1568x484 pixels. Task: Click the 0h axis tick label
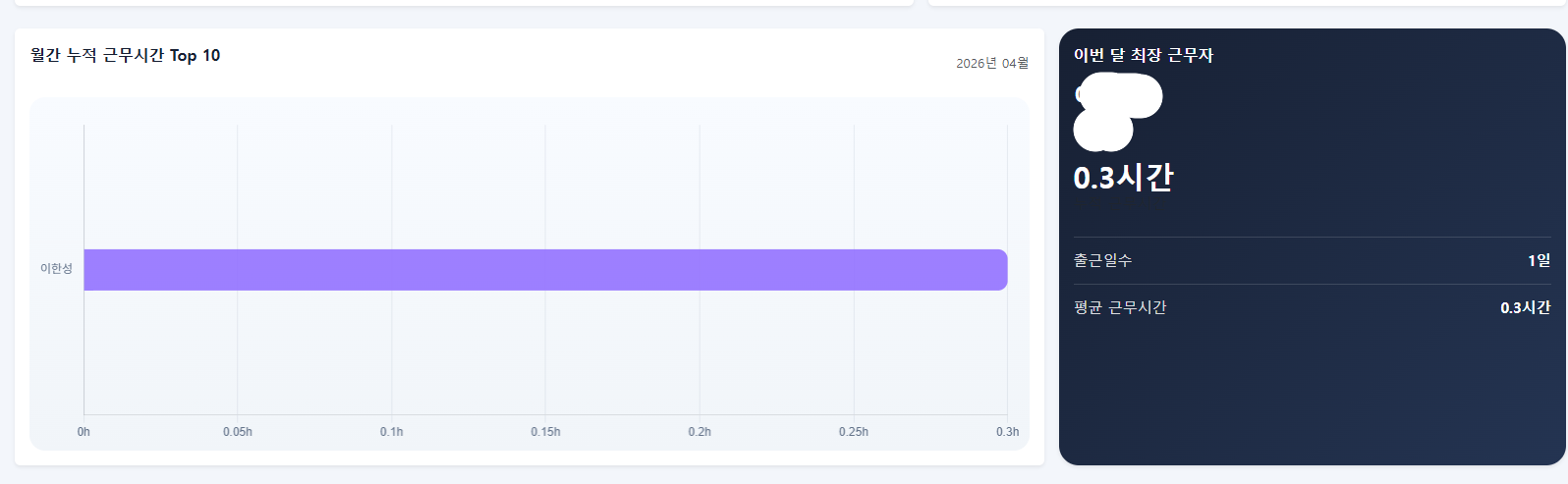click(84, 432)
